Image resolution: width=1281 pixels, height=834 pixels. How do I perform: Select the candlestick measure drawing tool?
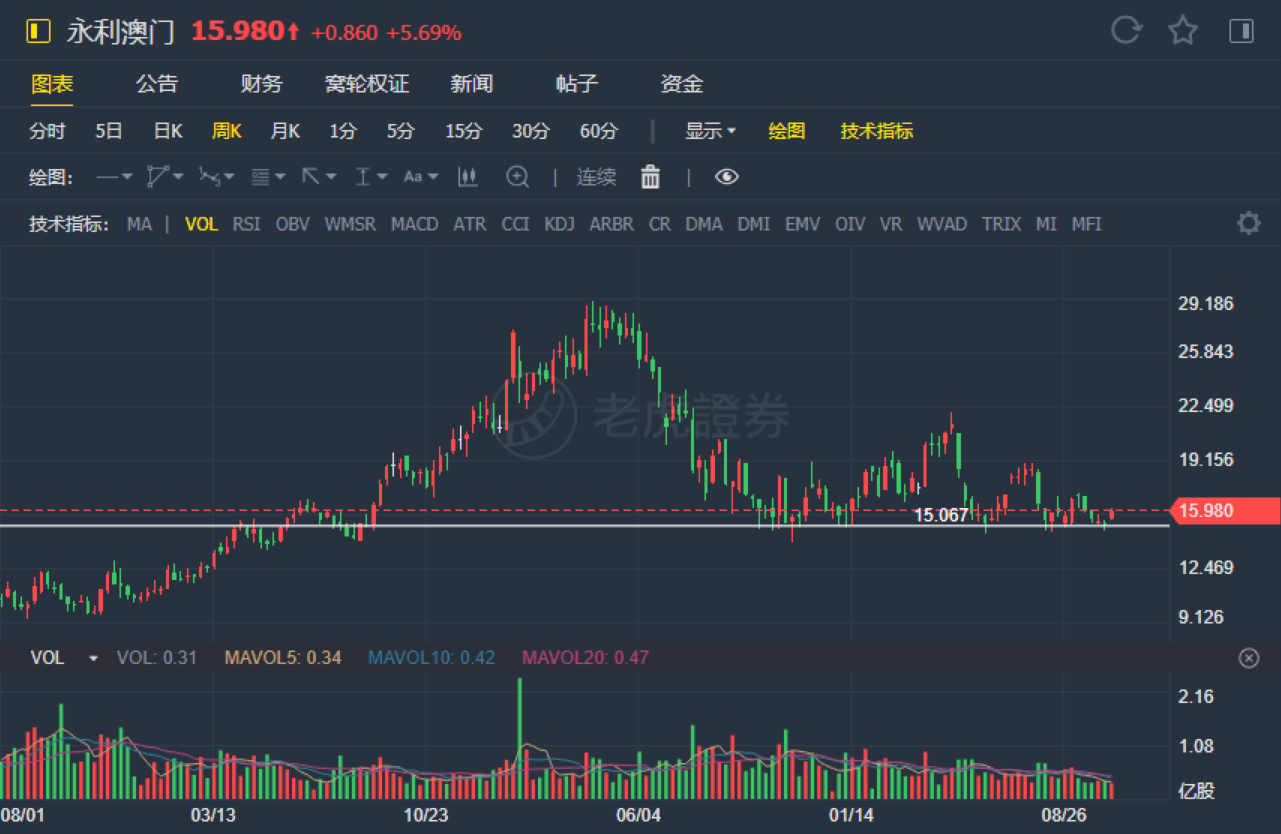(467, 177)
